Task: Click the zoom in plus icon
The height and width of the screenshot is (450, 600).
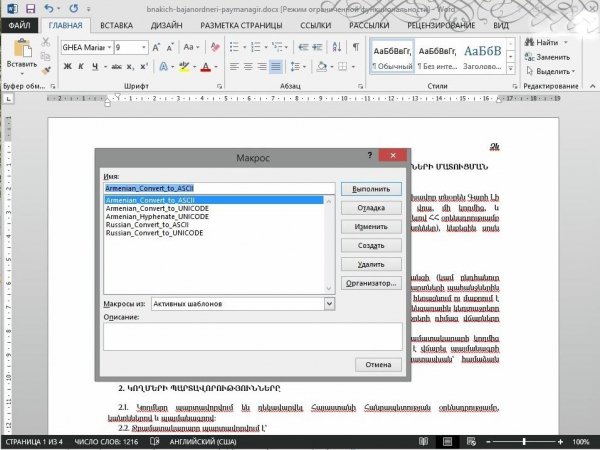Action: 561,442
